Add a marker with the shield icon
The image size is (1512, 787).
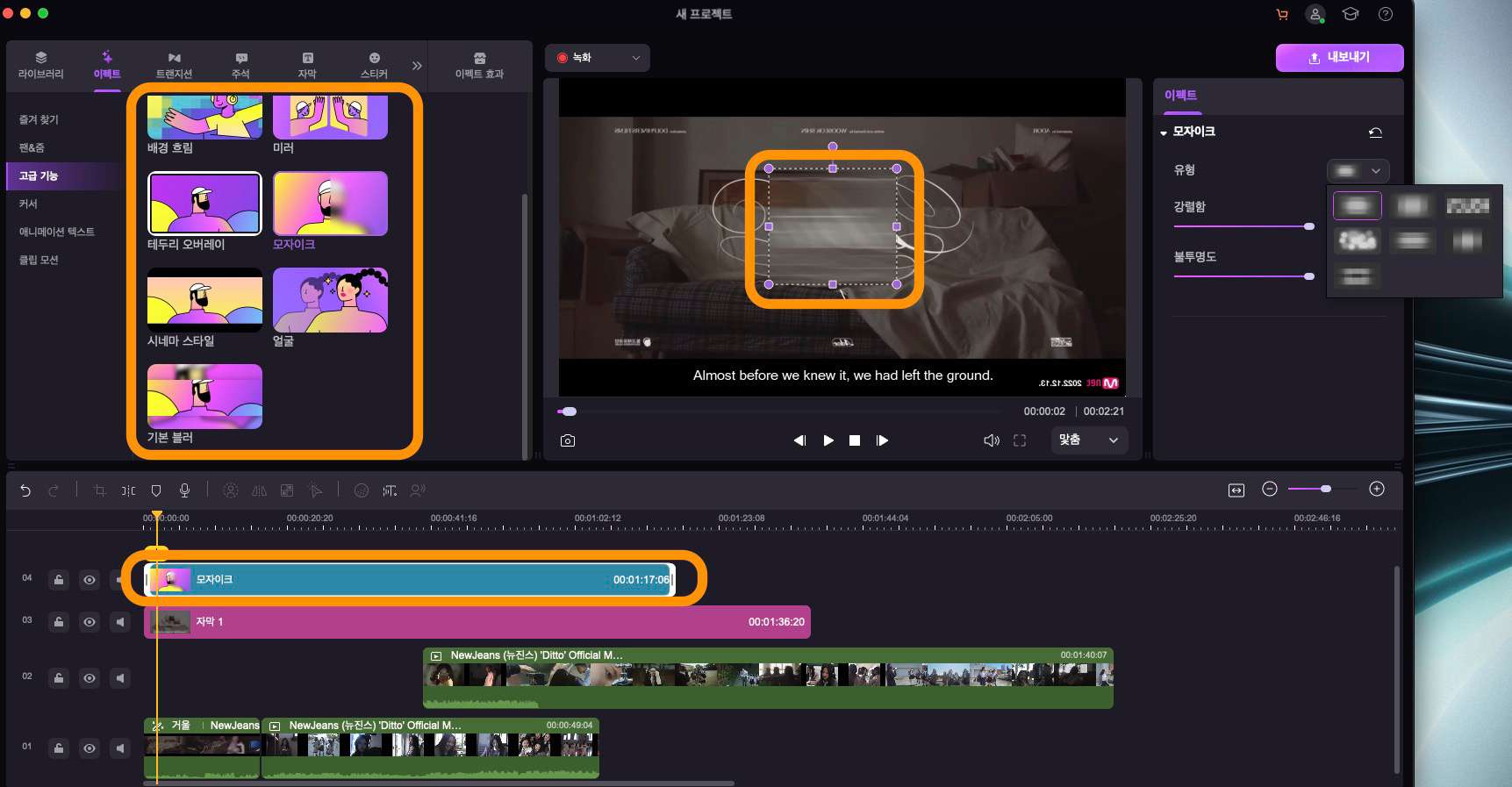click(156, 490)
